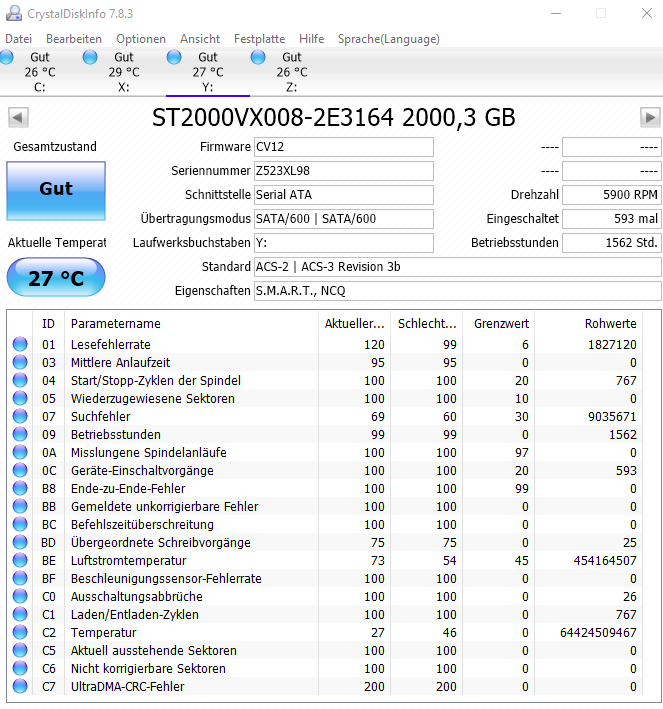Click the blue status orb for drive C:
The width and height of the screenshot is (663, 709).
click(x=7, y=57)
